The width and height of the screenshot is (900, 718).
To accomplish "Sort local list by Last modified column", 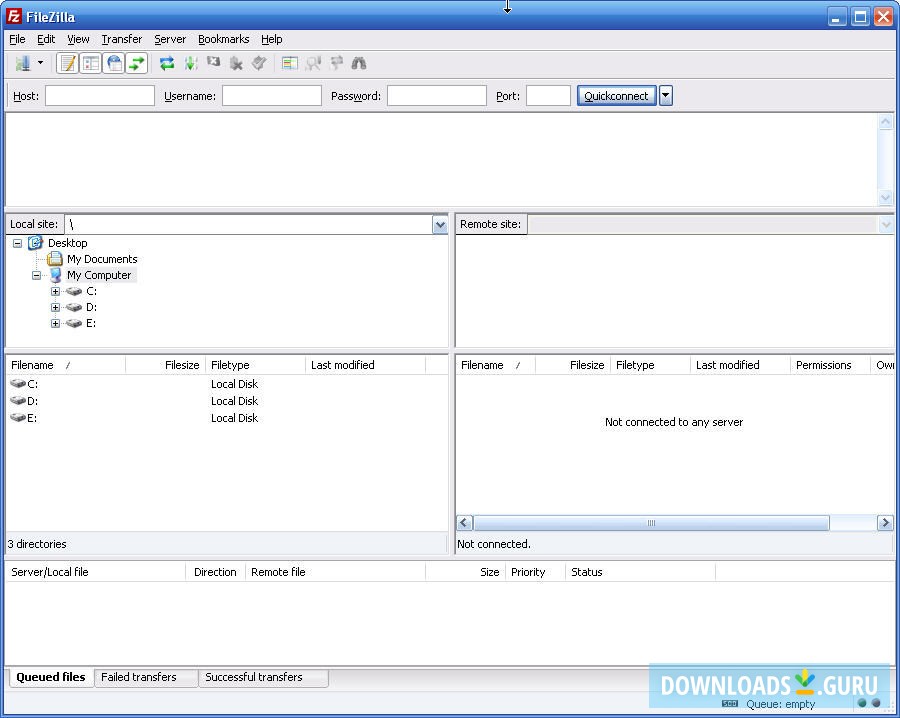I will coord(365,365).
